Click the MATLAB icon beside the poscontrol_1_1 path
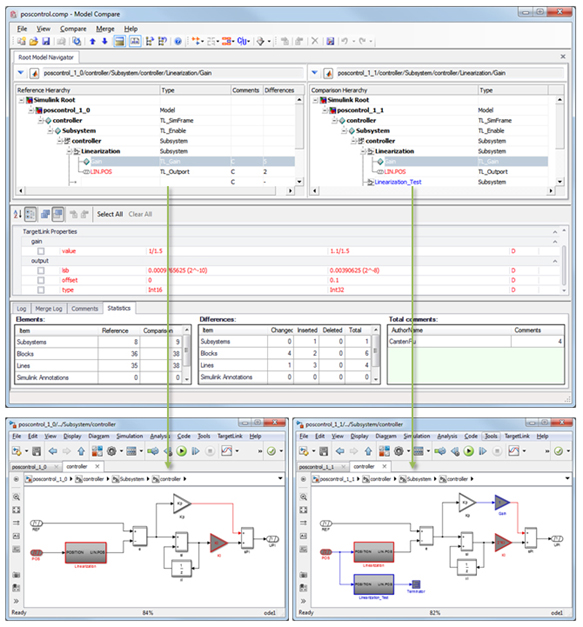The width and height of the screenshot is (583, 627). point(328,73)
